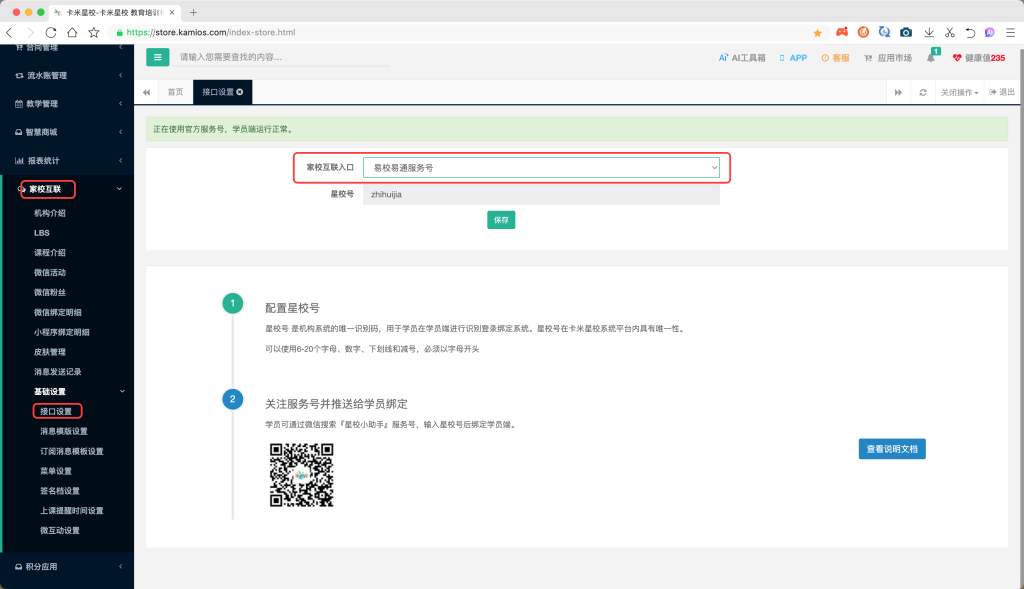This screenshot has width=1024, height=589.
Task: Click the green hamburger menu toggle button
Action: 157,57
